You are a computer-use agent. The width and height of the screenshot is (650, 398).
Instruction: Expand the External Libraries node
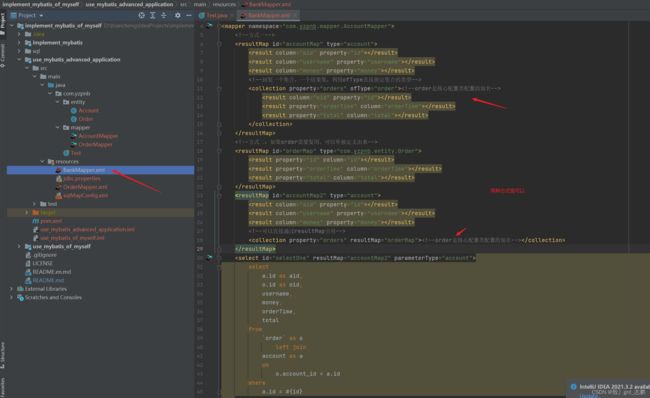[12, 289]
